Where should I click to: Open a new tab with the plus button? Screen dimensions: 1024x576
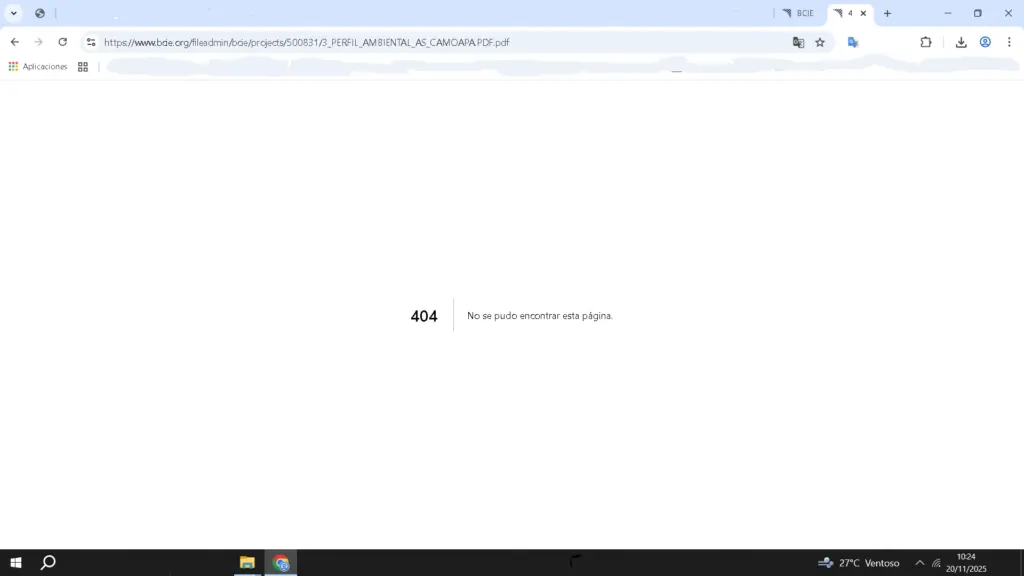point(887,14)
